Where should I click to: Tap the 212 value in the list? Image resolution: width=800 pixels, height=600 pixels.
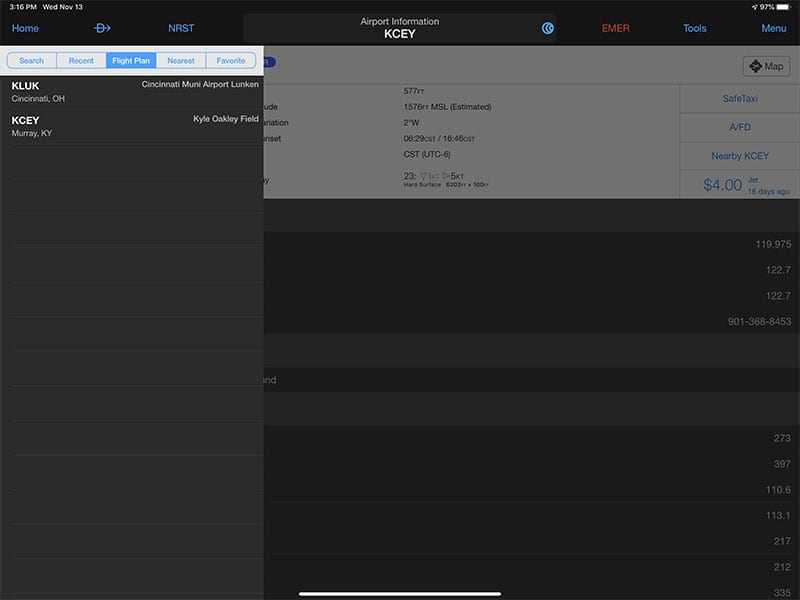tap(782, 567)
